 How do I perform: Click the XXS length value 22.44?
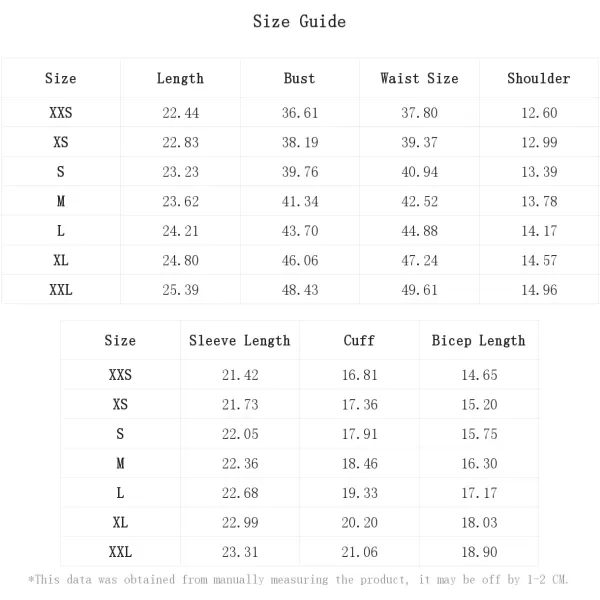(x=180, y=113)
